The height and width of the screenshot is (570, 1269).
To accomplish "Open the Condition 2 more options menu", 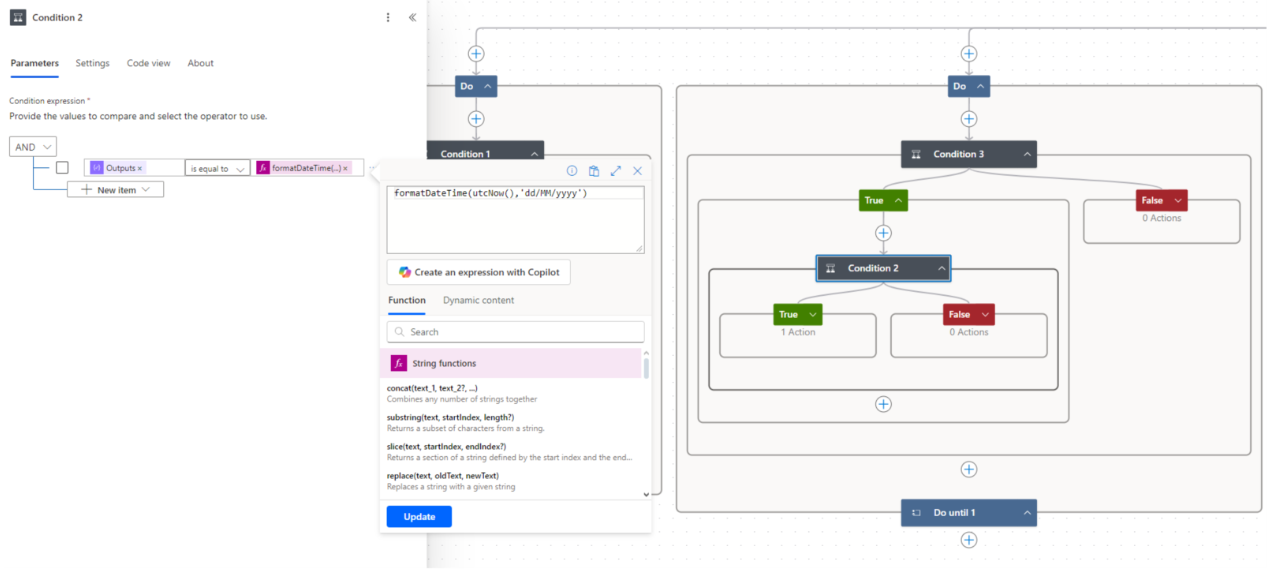I will pyautogui.click(x=388, y=17).
